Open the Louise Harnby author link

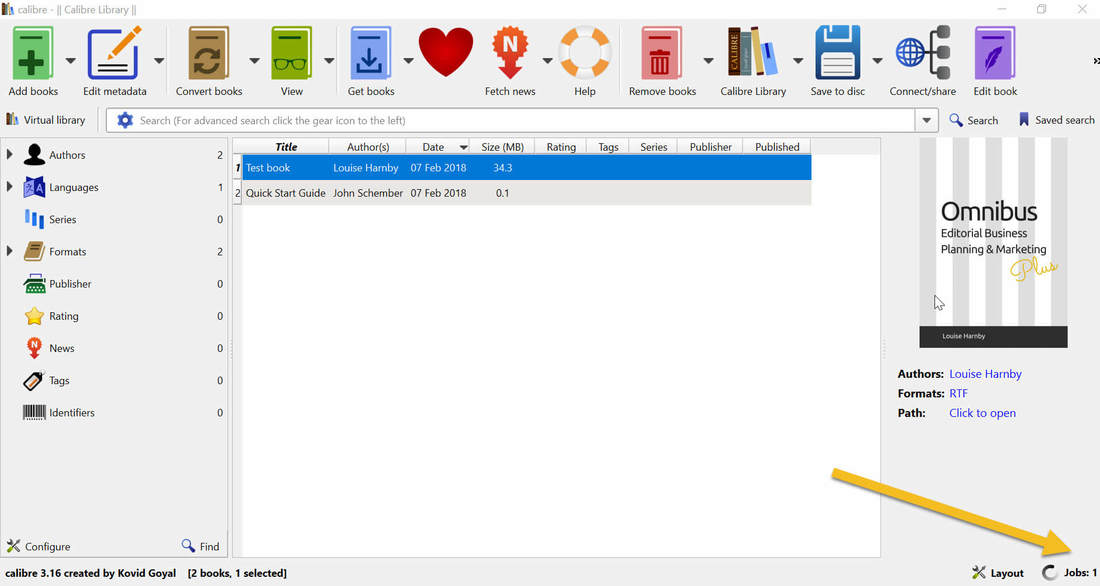(x=985, y=373)
